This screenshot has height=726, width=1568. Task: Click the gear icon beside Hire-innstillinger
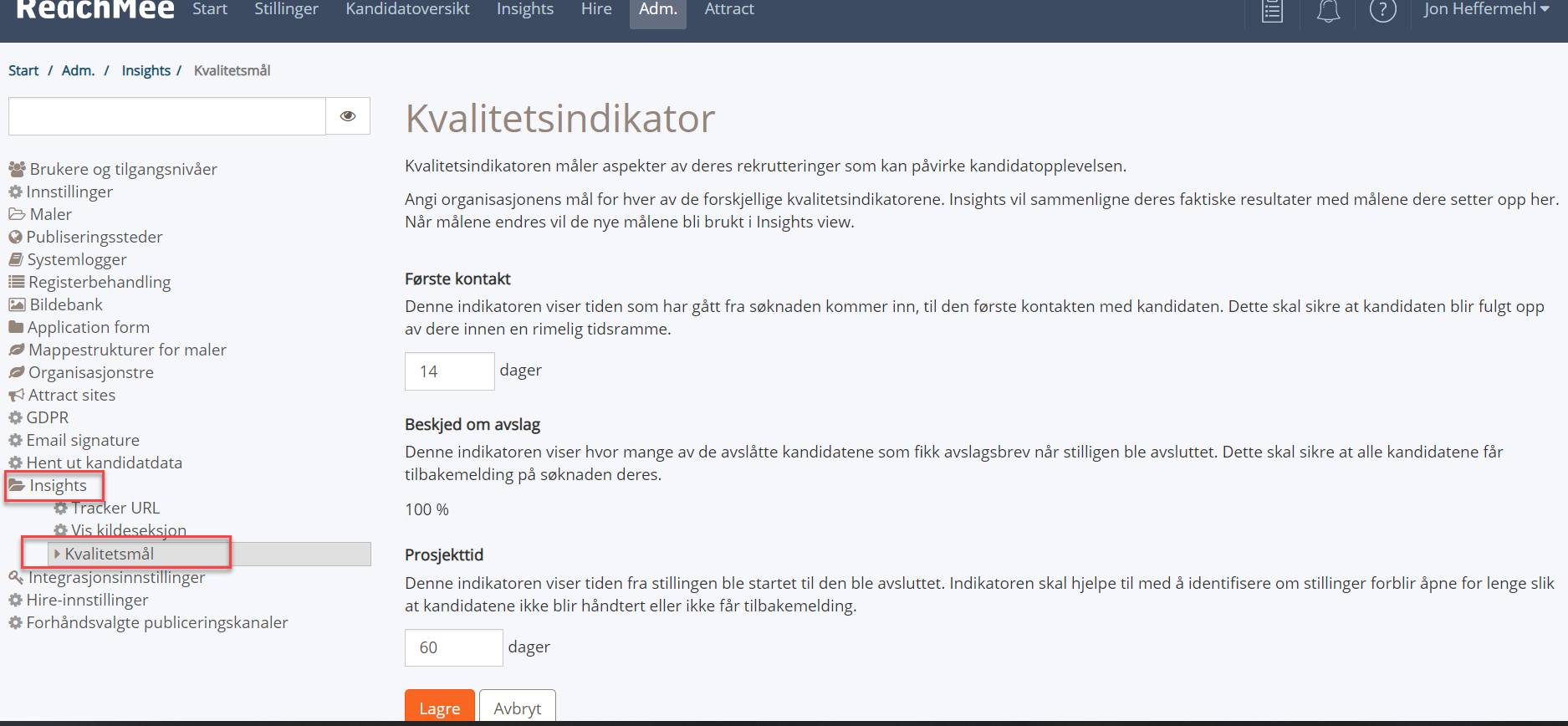coord(15,600)
